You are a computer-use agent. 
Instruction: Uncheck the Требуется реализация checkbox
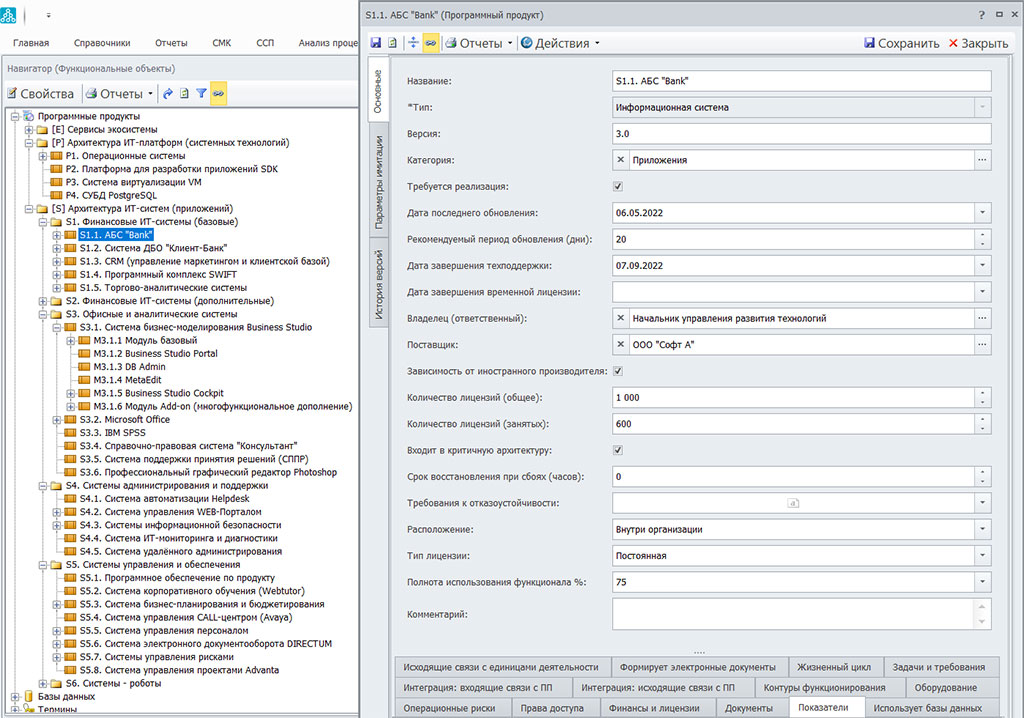tap(618, 187)
